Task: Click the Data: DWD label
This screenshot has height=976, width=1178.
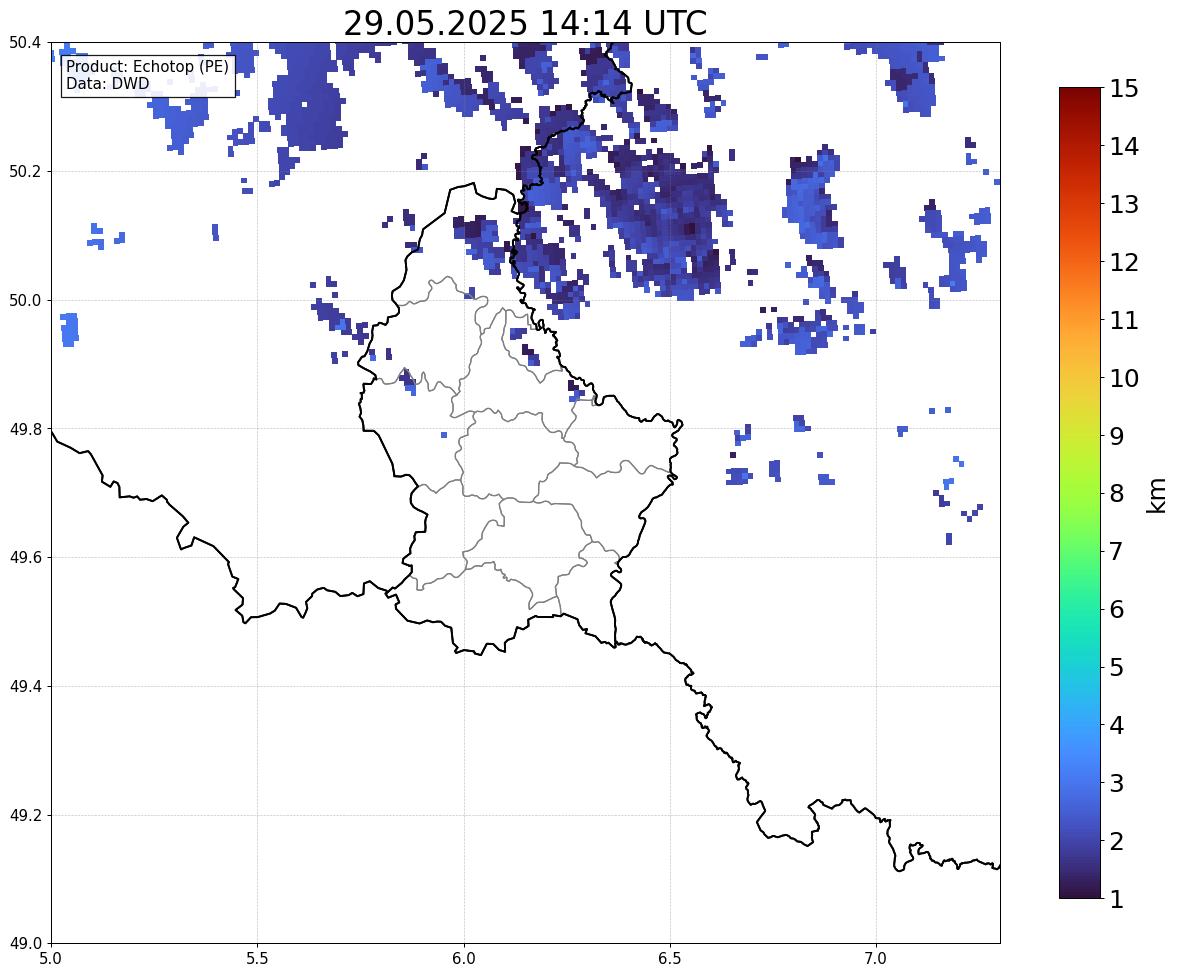Action: pos(107,83)
